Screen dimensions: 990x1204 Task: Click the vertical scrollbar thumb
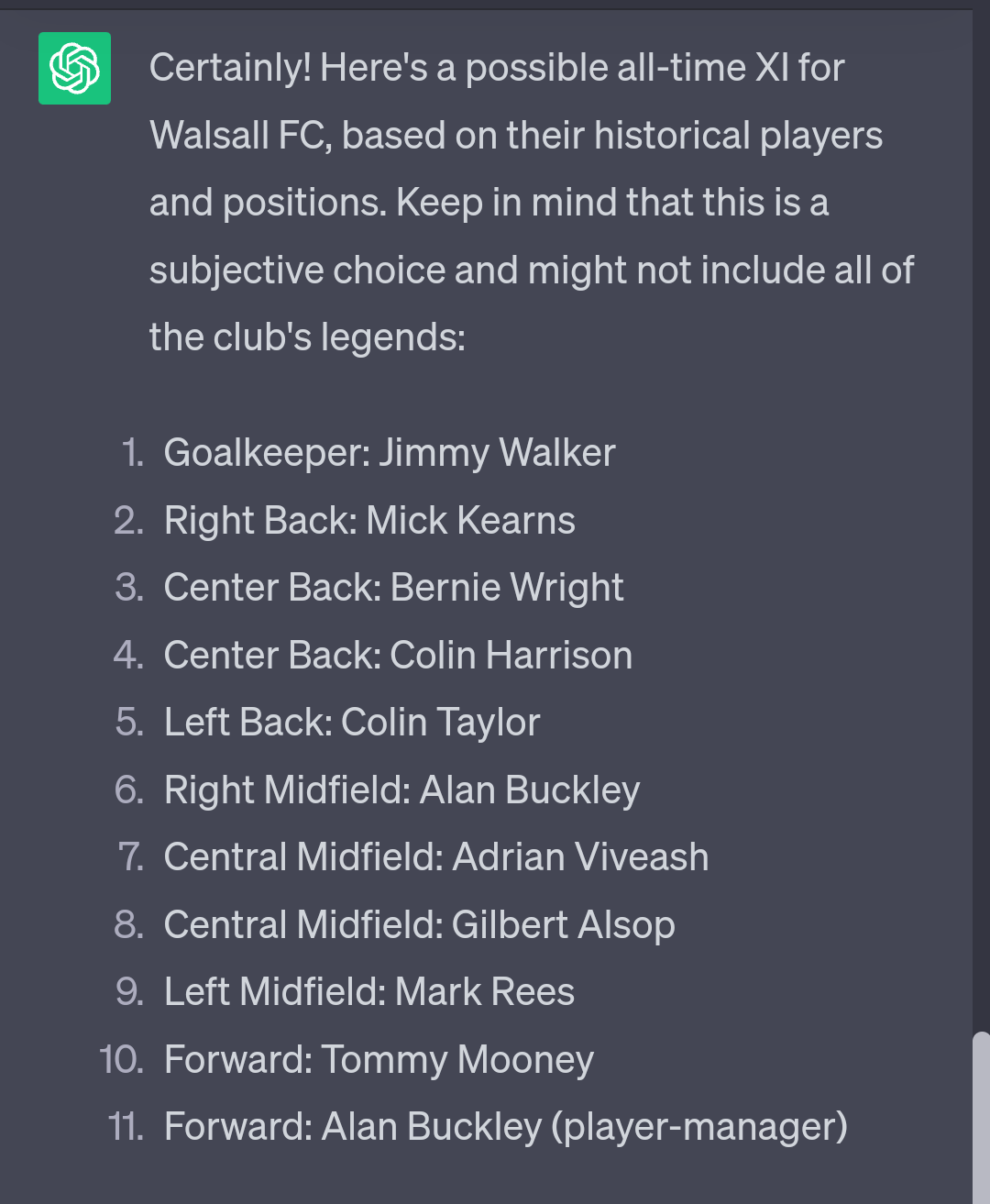(x=981, y=1118)
